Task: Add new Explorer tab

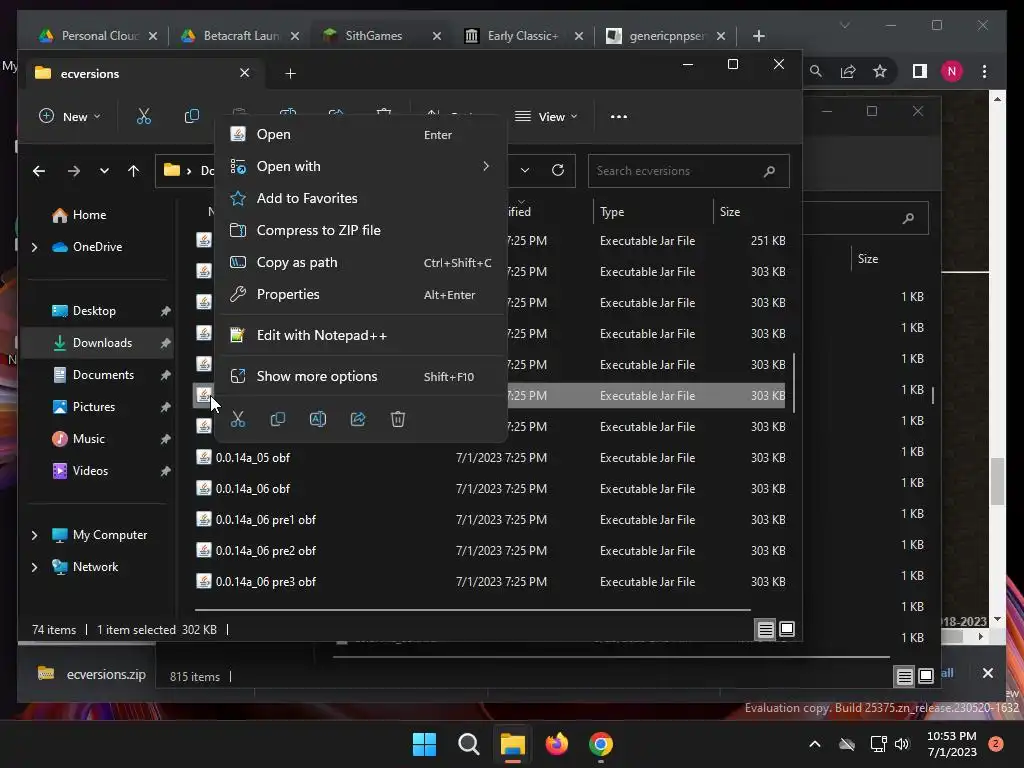Action: pos(291,74)
